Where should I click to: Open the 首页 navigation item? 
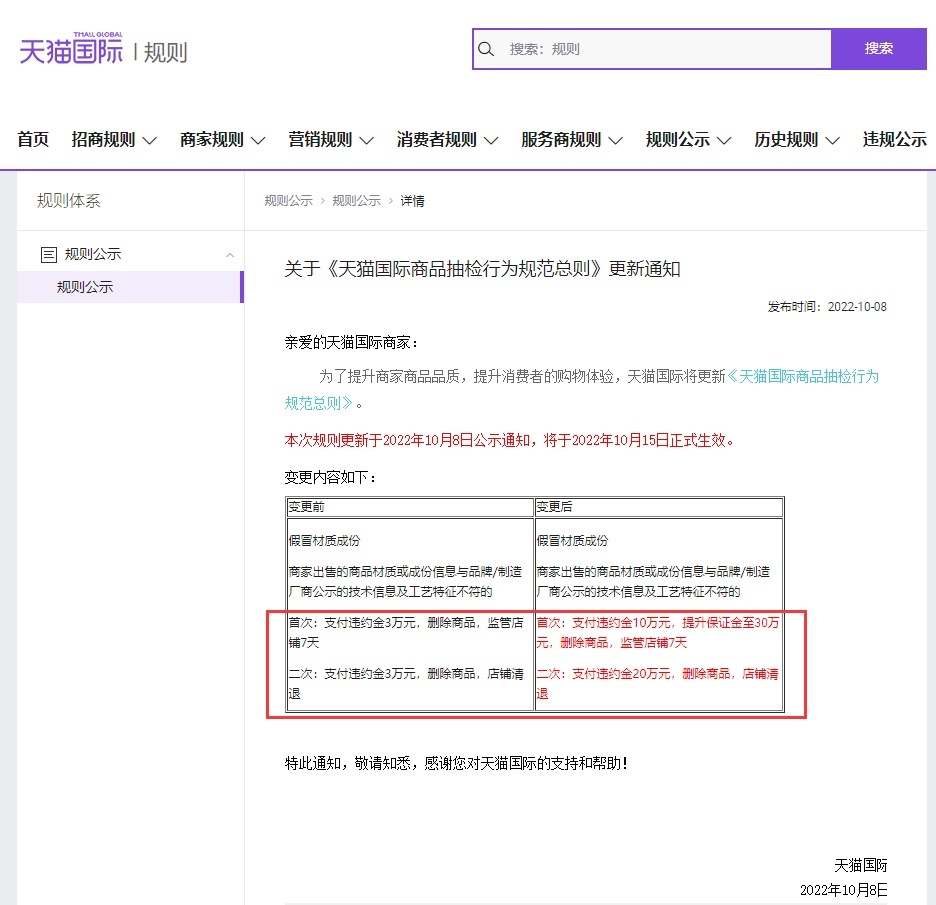pos(33,140)
